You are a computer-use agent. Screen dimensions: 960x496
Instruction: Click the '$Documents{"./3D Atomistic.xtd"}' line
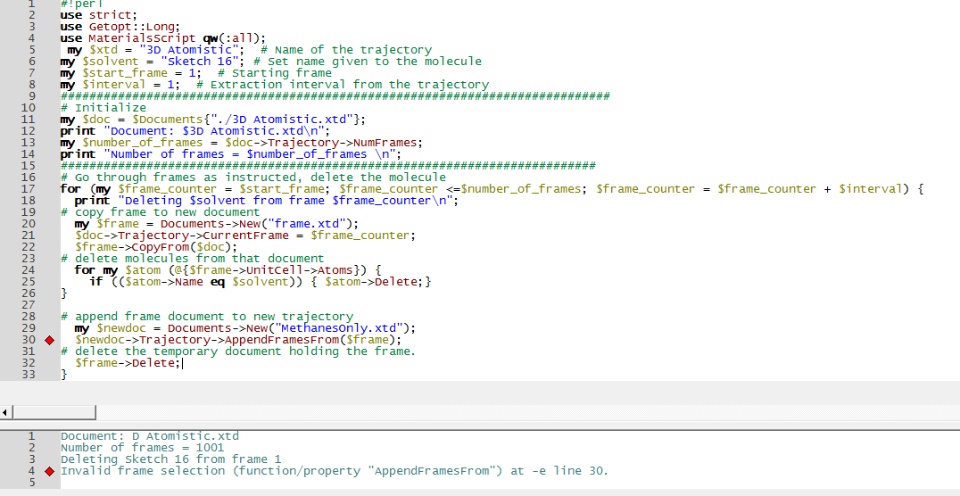coord(213,119)
